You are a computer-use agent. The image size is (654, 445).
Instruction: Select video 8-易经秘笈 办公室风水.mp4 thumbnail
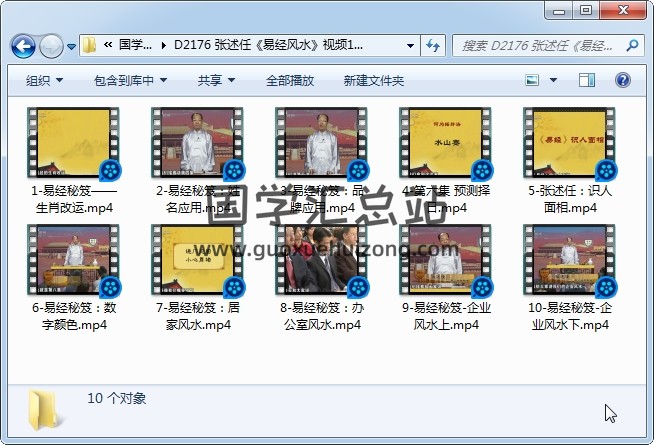pos(321,259)
